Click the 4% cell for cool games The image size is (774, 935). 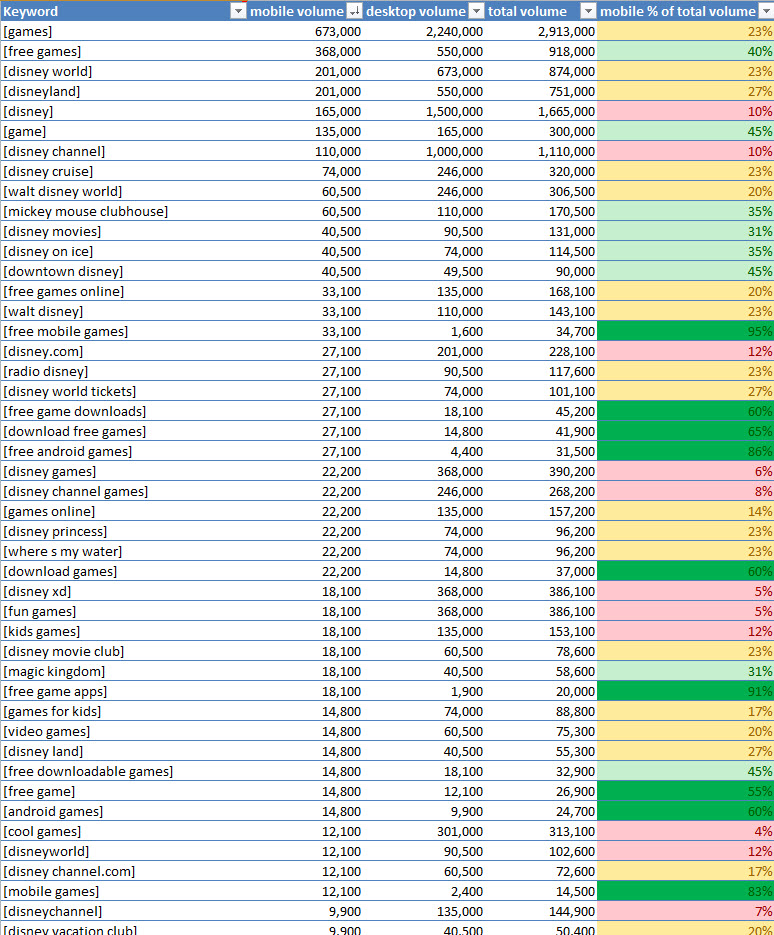(686, 831)
